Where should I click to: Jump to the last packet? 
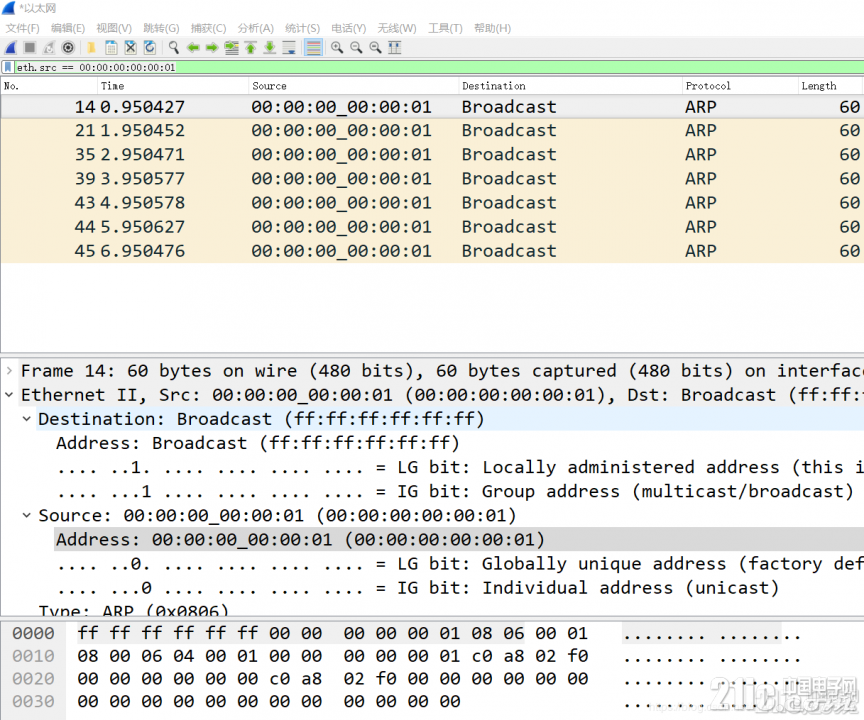coord(269,48)
